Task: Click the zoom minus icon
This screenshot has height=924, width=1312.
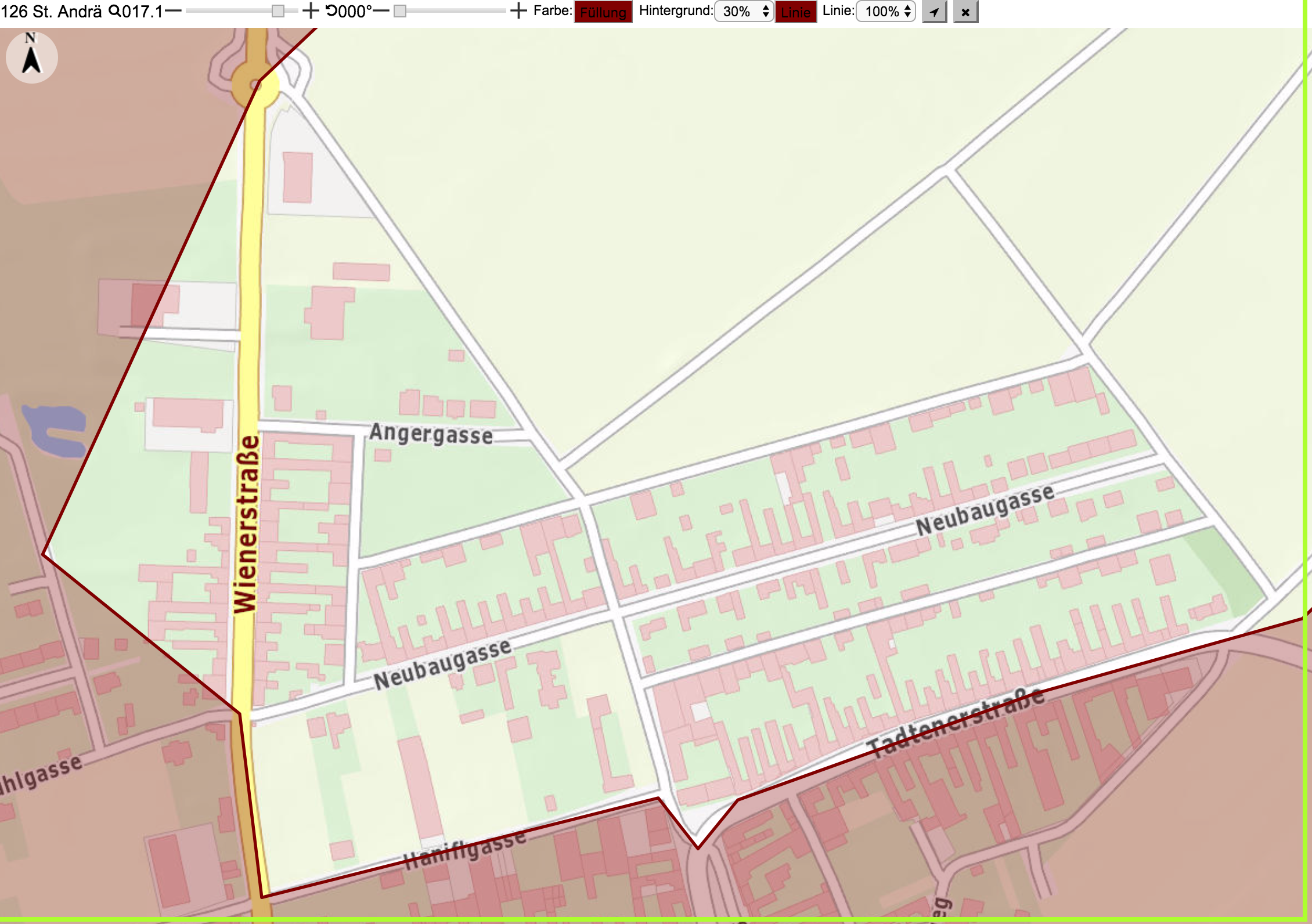Action: click(x=174, y=11)
